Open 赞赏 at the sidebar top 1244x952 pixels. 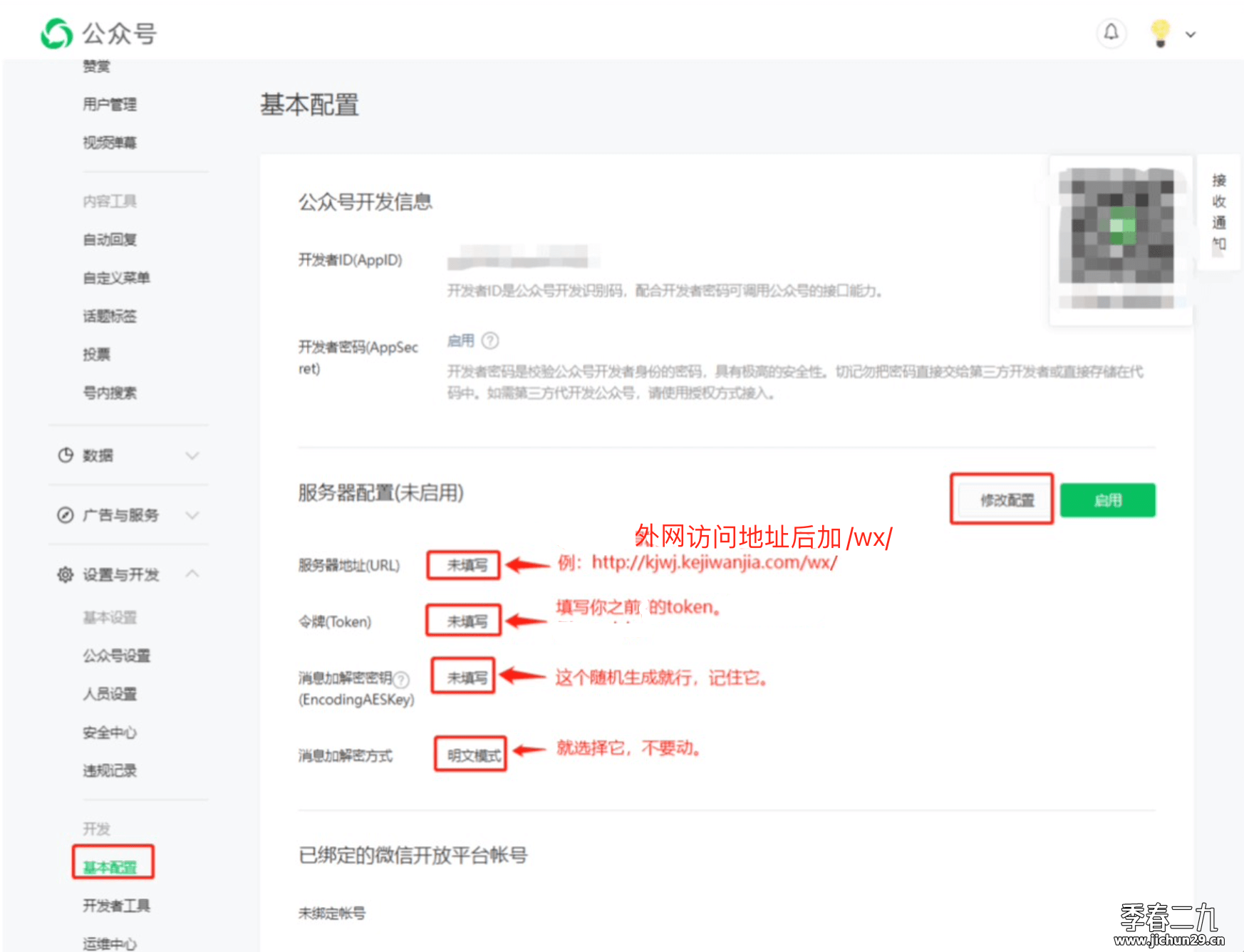(96, 66)
